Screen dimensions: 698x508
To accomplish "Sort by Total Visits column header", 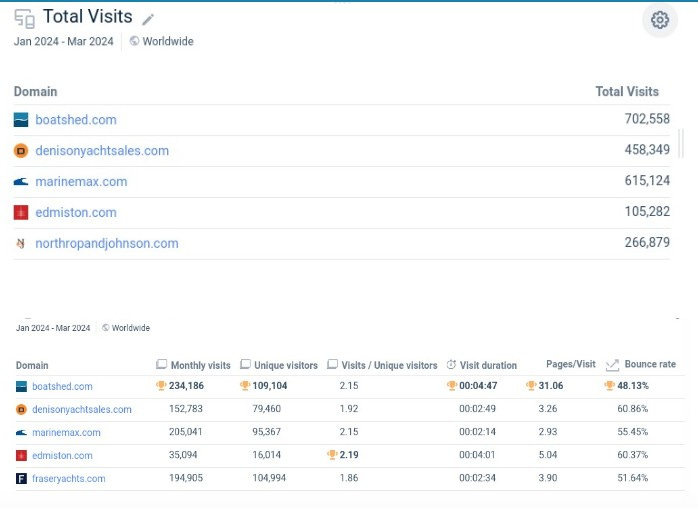I will tap(627, 91).
